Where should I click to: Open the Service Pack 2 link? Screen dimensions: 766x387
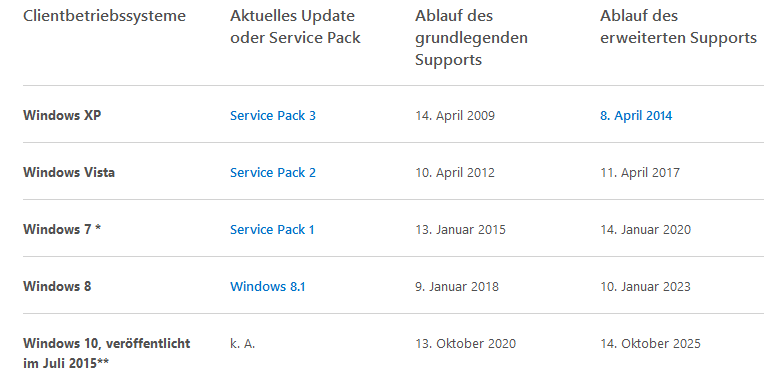[x=273, y=172]
